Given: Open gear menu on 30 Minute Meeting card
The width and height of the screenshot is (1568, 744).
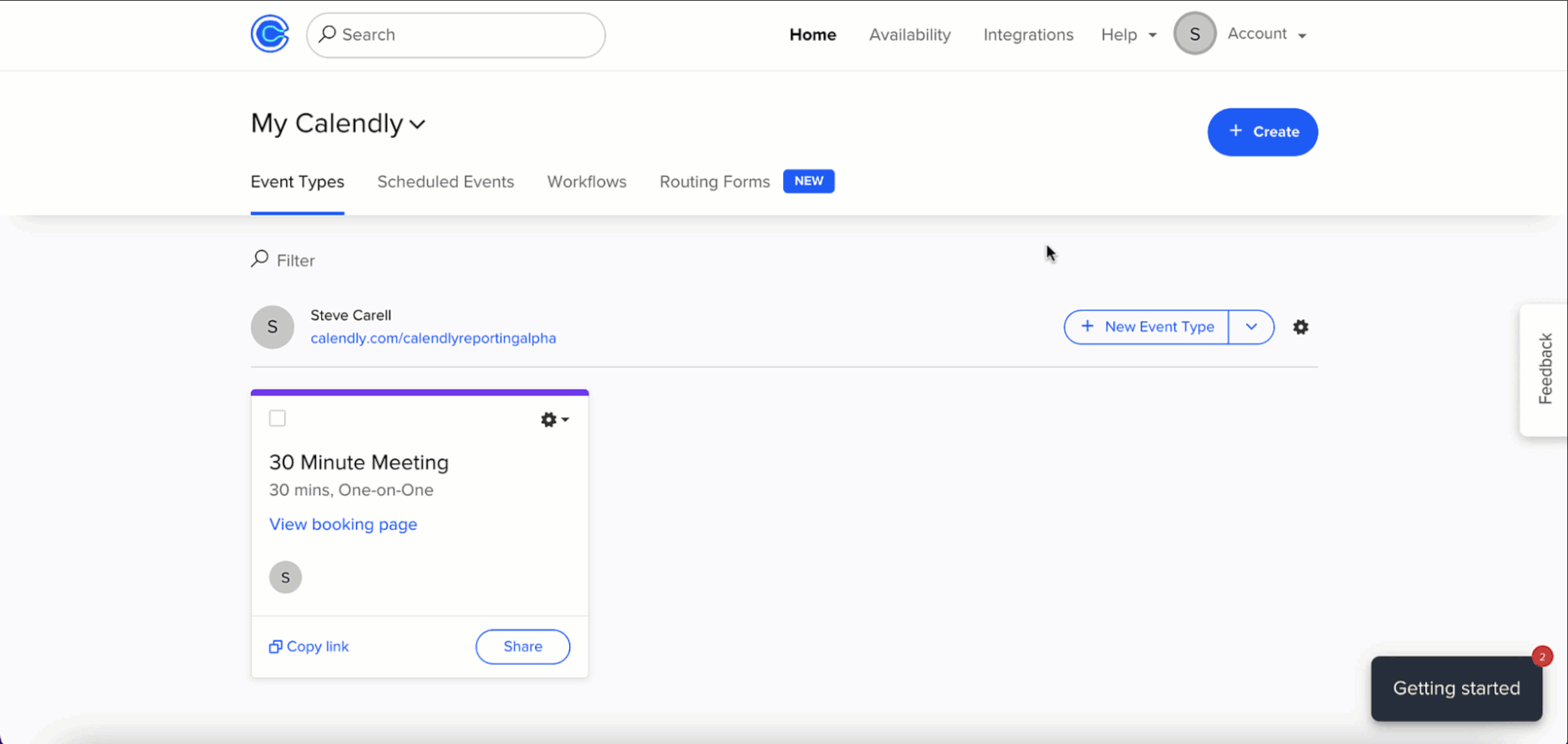Looking at the screenshot, I should point(554,420).
